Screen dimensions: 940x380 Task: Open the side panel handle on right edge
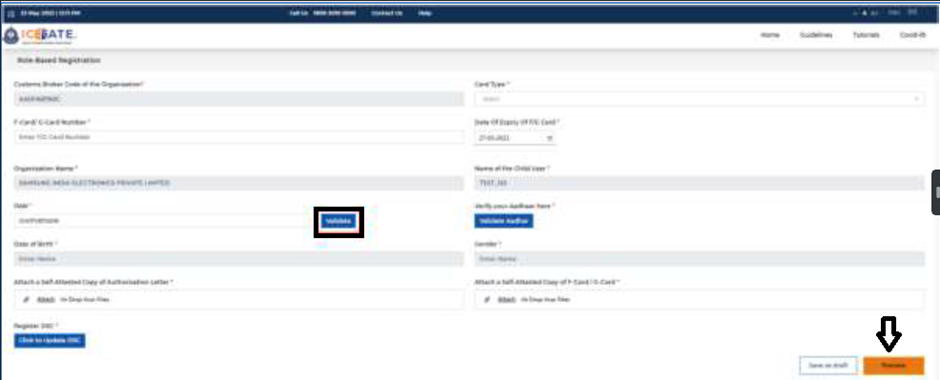[935, 192]
